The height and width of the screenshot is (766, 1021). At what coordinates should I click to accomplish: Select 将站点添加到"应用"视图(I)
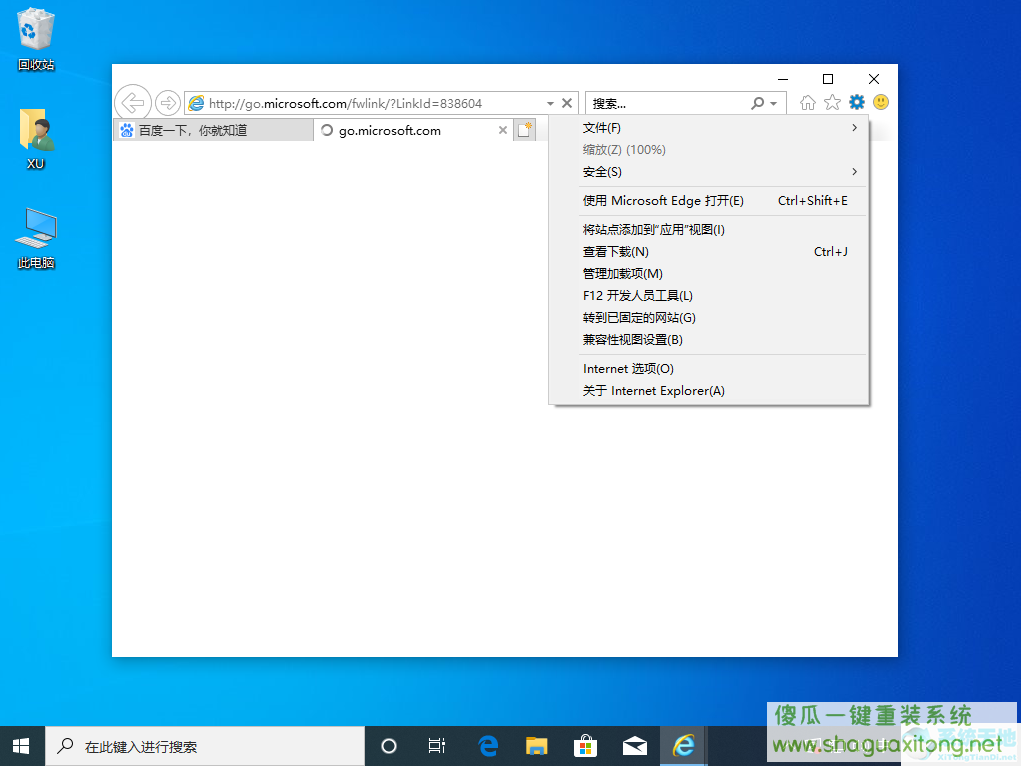[x=709, y=229]
